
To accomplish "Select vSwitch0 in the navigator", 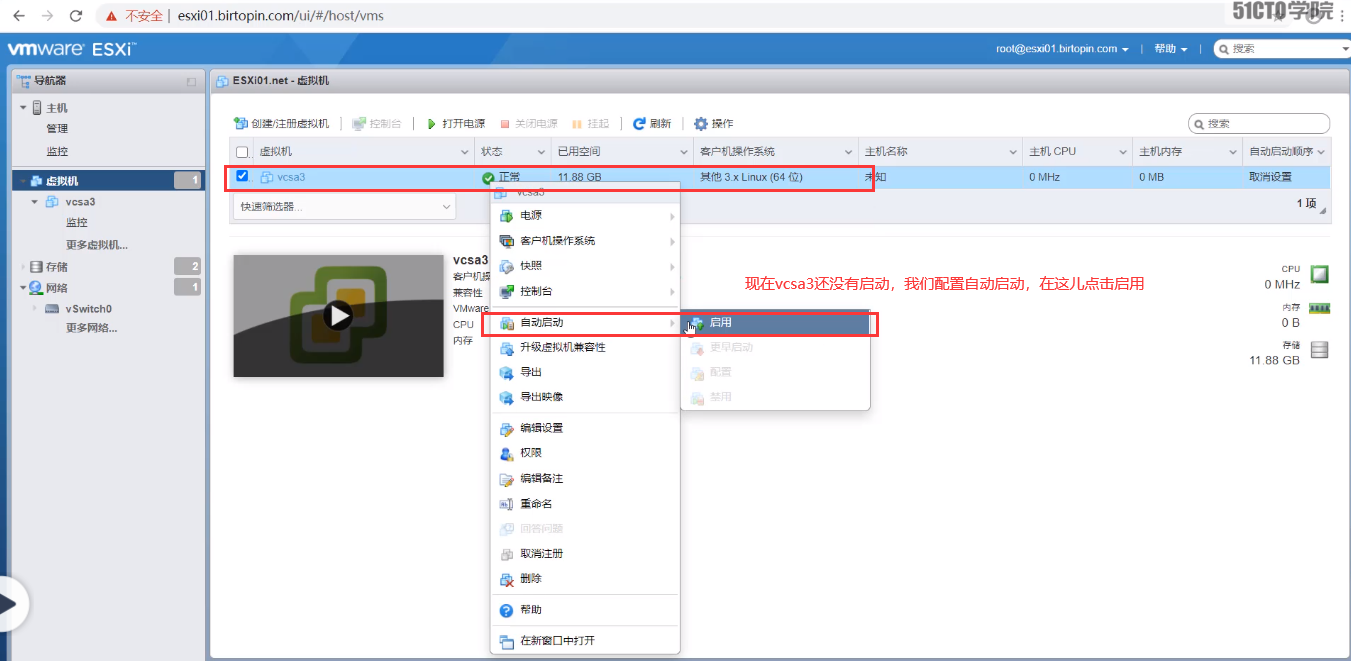I will 88,309.
